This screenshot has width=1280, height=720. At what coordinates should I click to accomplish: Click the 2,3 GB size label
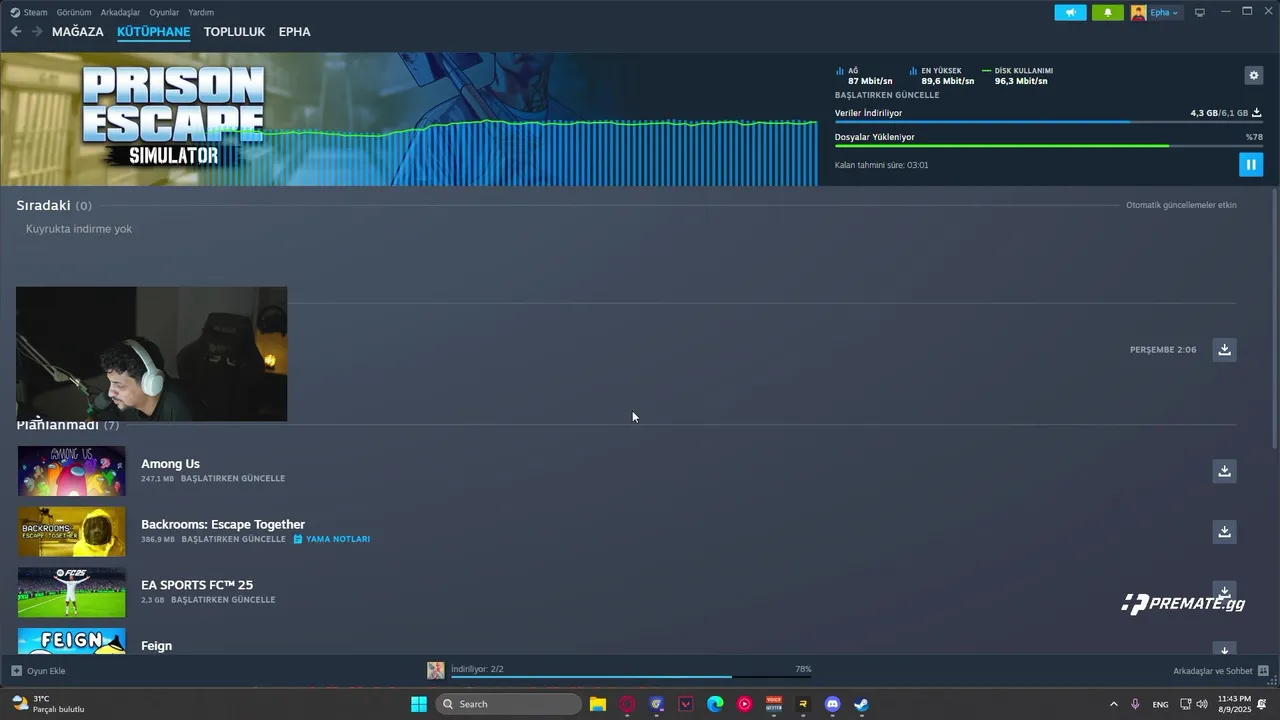(x=153, y=600)
